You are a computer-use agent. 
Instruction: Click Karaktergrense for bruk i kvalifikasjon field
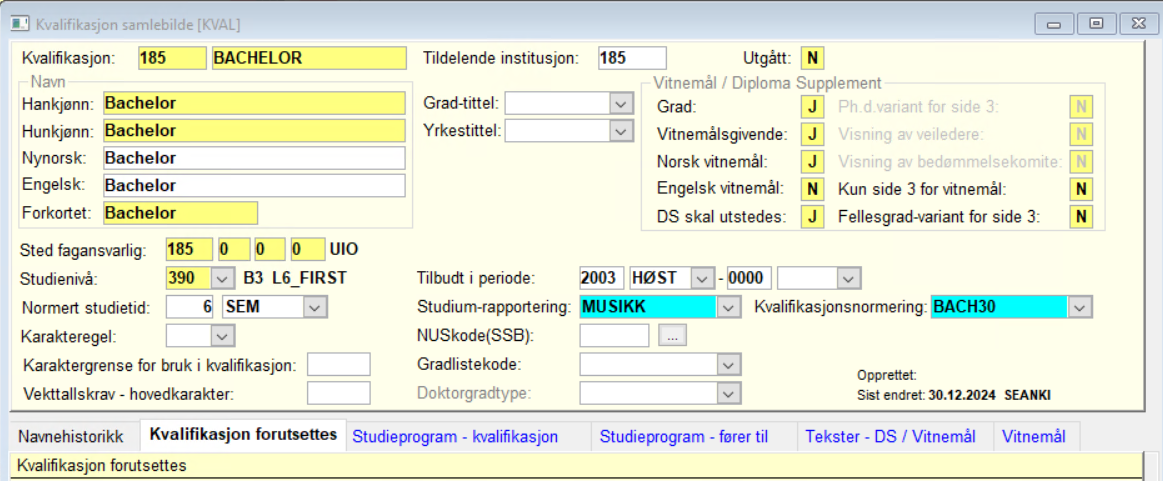click(x=338, y=365)
